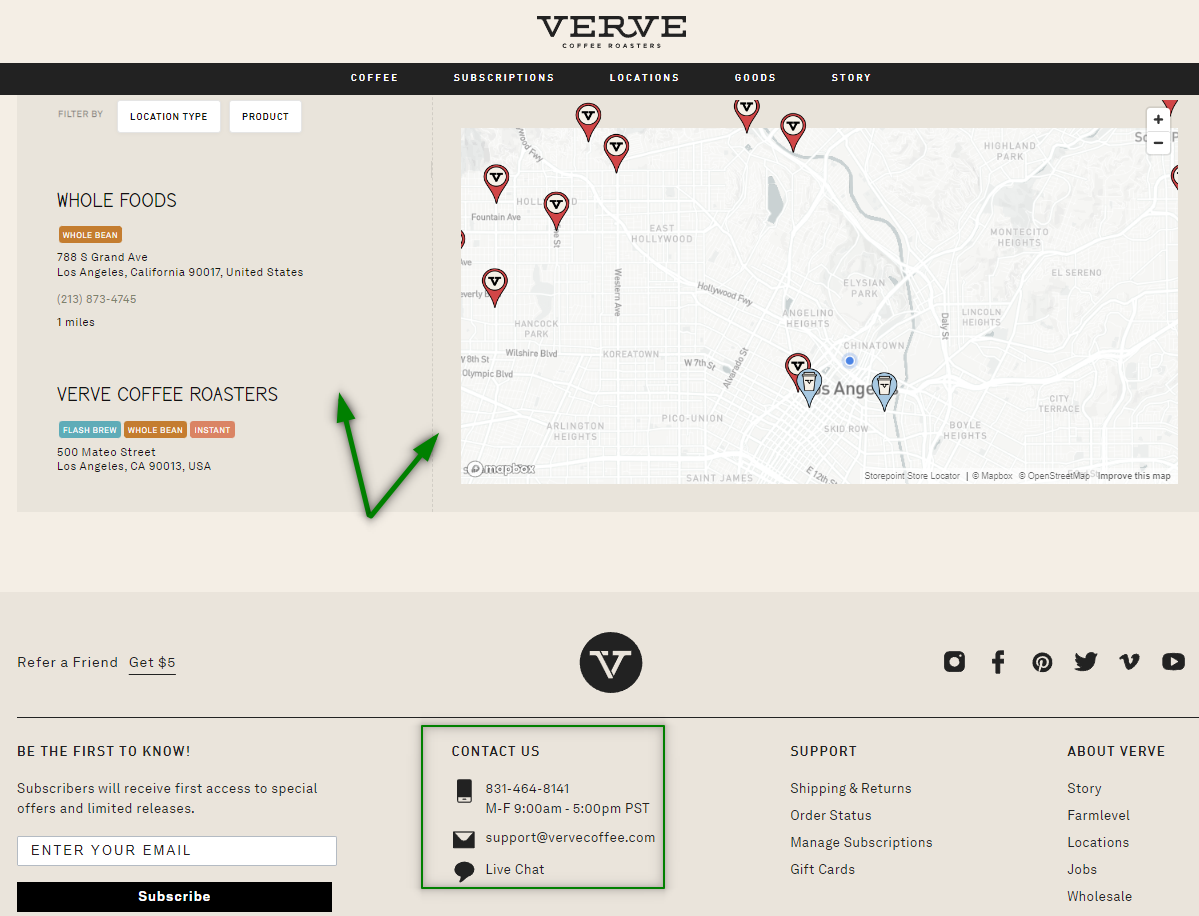Zoom in the map with plus button
The height and width of the screenshot is (916, 1199).
[x=1158, y=119]
